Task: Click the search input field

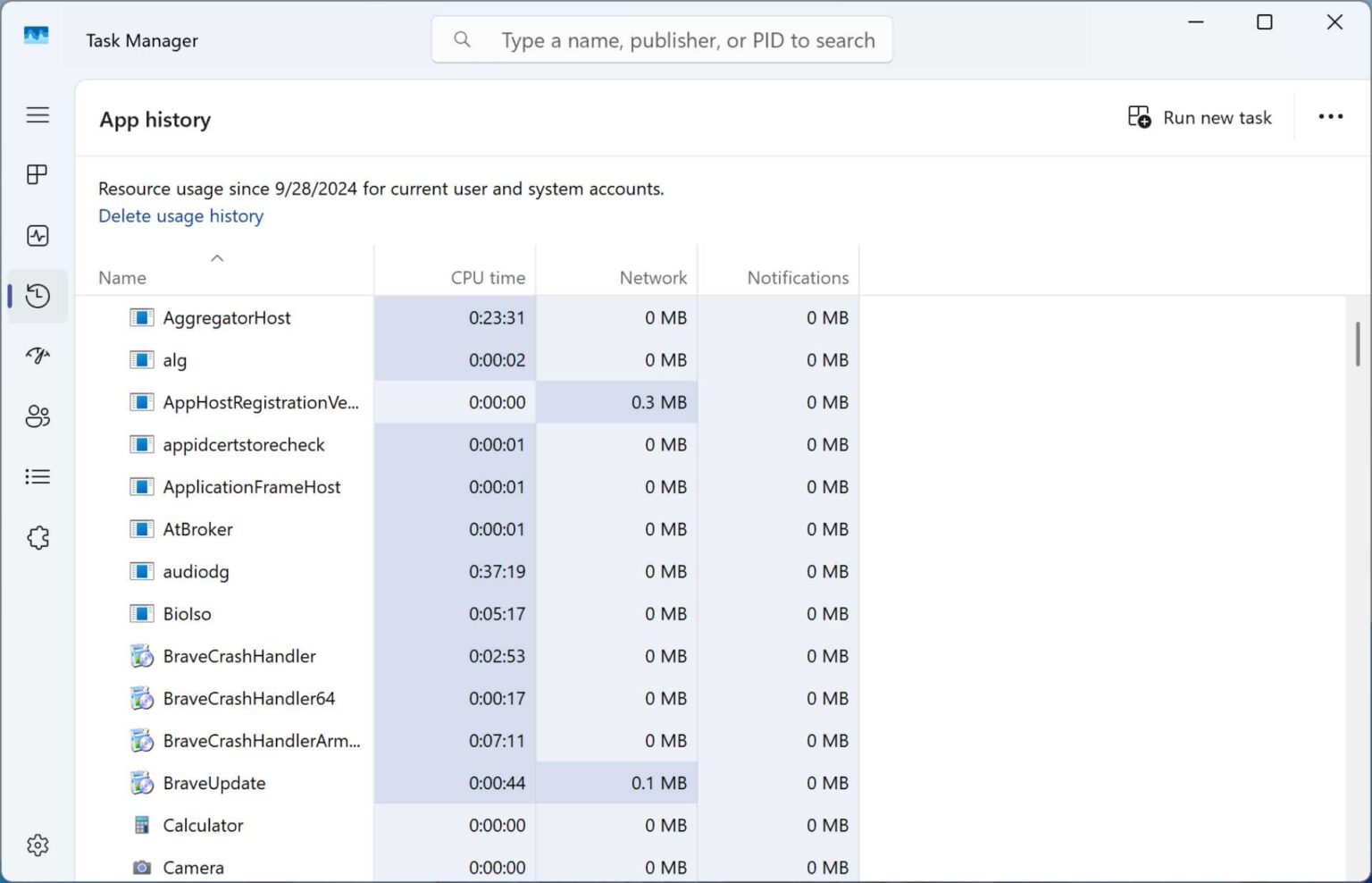Action: (x=662, y=39)
